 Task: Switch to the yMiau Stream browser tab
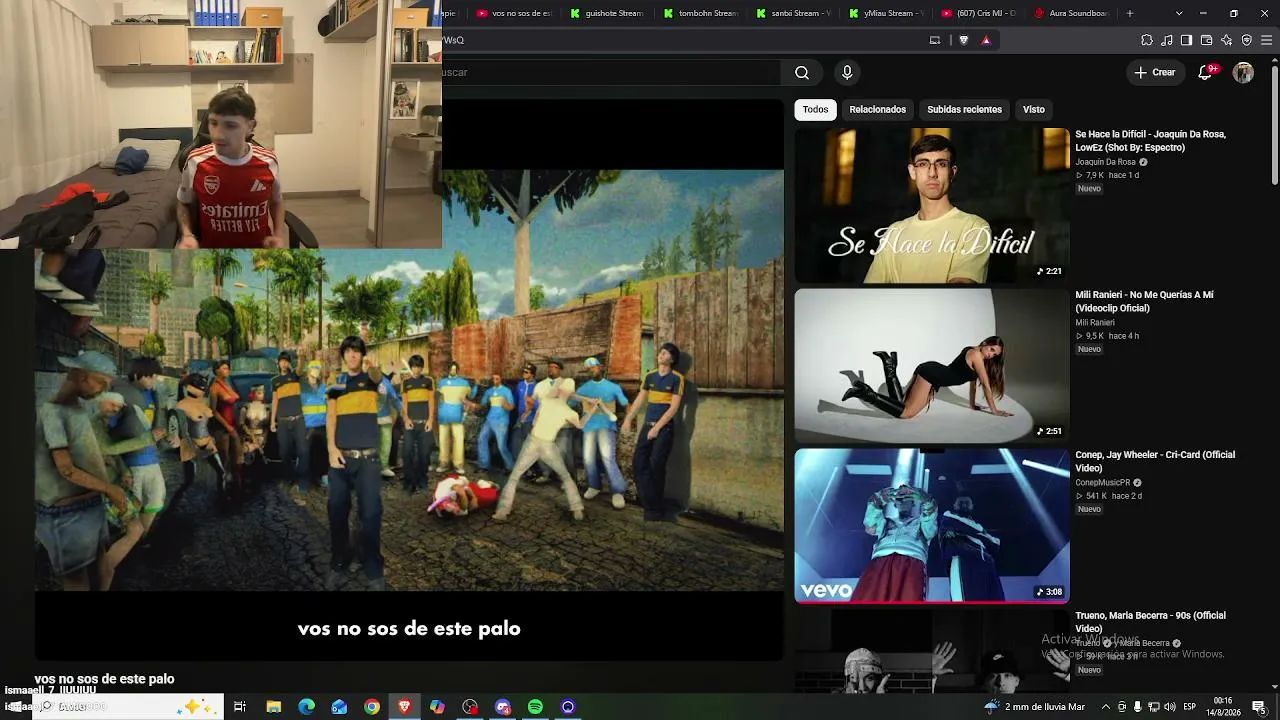point(885,13)
